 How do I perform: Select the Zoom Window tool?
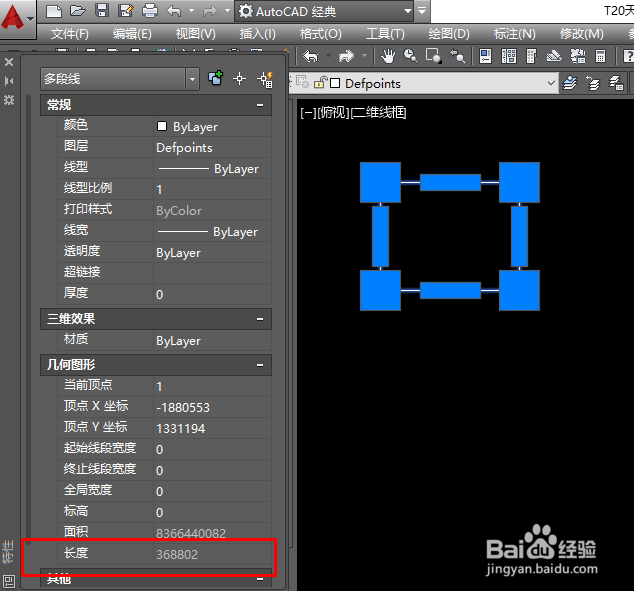pyautogui.click(x=434, y=56)
